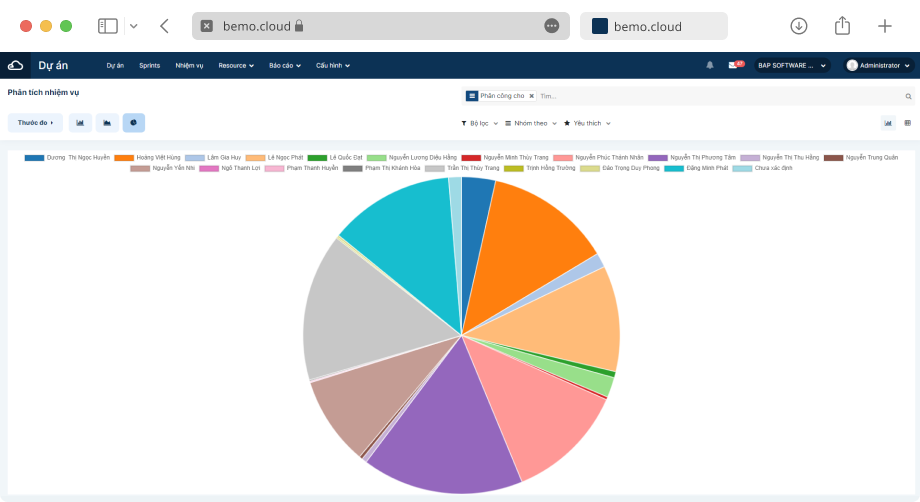Click Nguyễn Thị Thu Hằng legend color box
920x502 pixels.
click(x=750, y=158)
